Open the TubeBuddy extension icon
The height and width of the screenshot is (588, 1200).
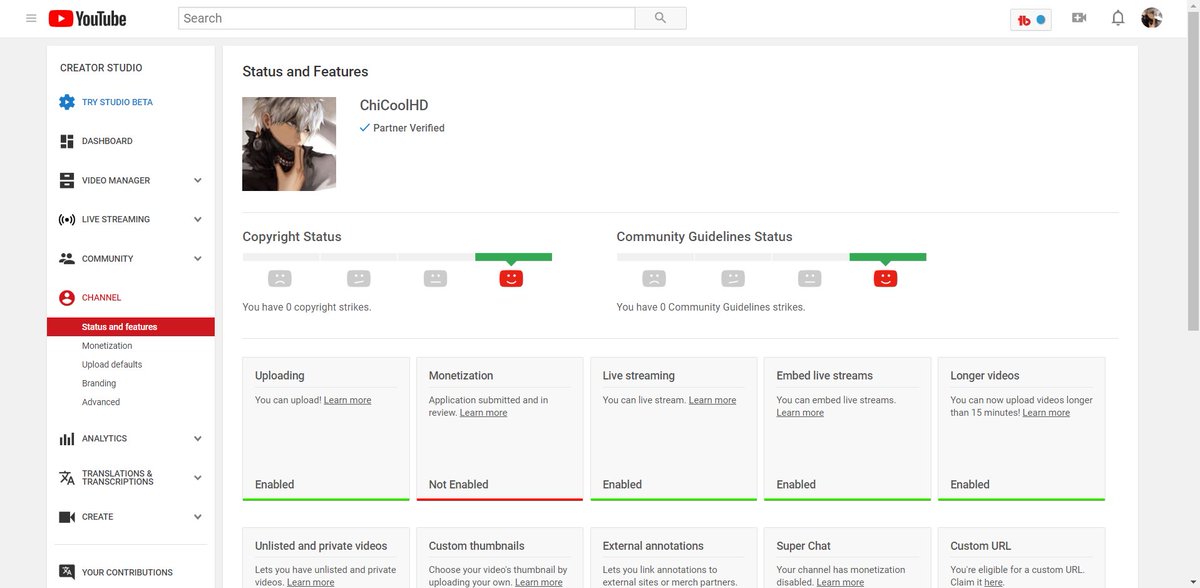pyautogui.click(x=1031, y=19)
